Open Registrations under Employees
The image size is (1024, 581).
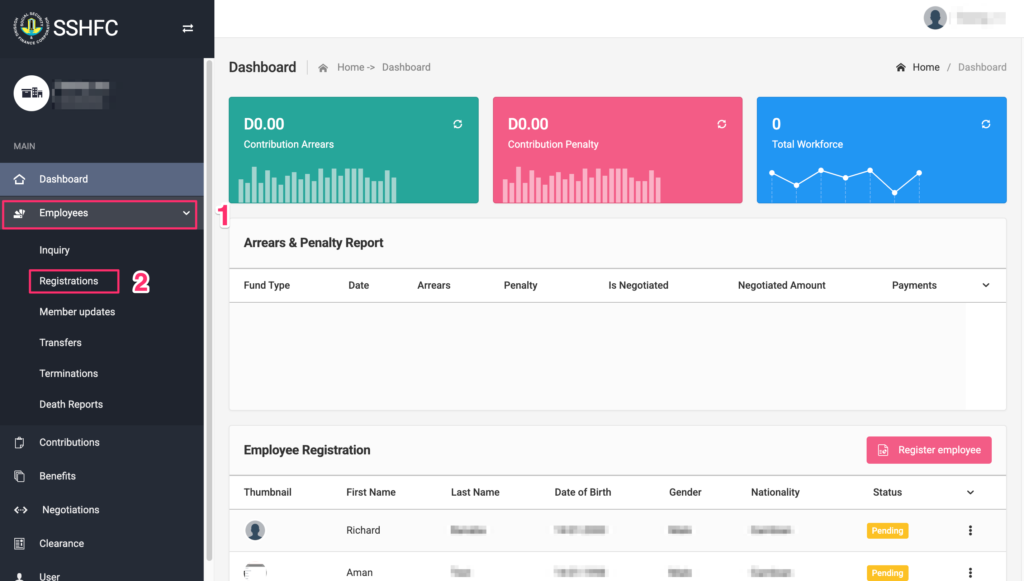point(69,281)
